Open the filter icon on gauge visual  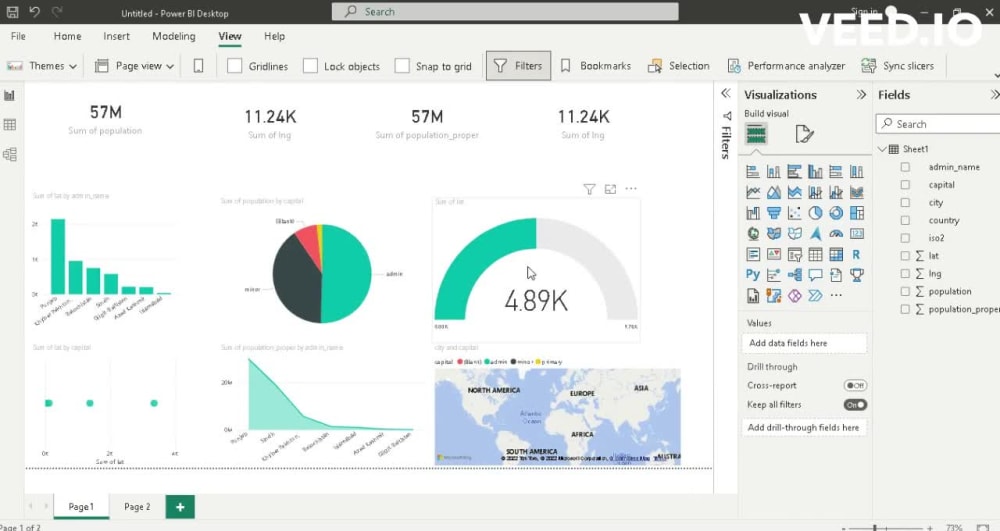pos(589,189)
